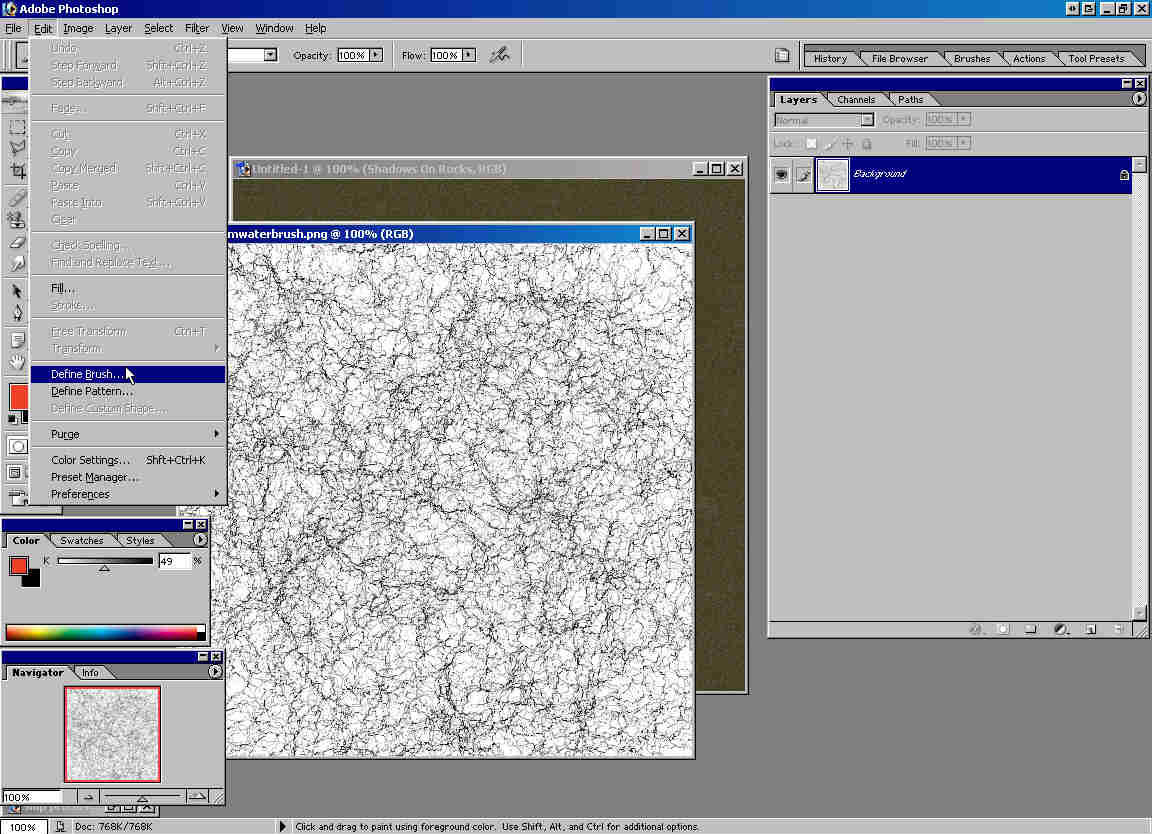Click the K value input field
This screenshot has height=834, width=1152.
tap(173, 562)
